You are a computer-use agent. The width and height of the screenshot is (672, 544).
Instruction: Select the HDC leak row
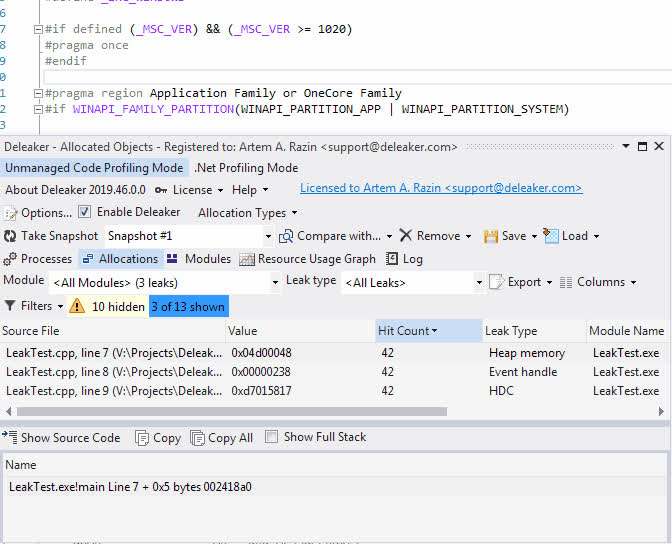pos(300,391)
